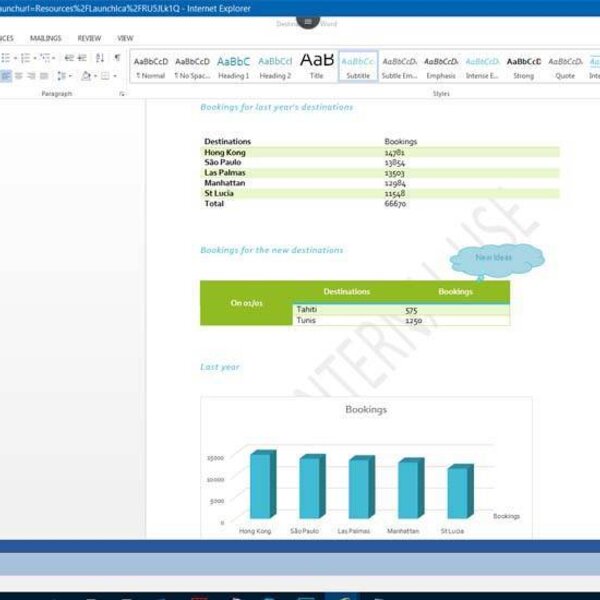Switch to the REVIEW ribbon tab

89,38
